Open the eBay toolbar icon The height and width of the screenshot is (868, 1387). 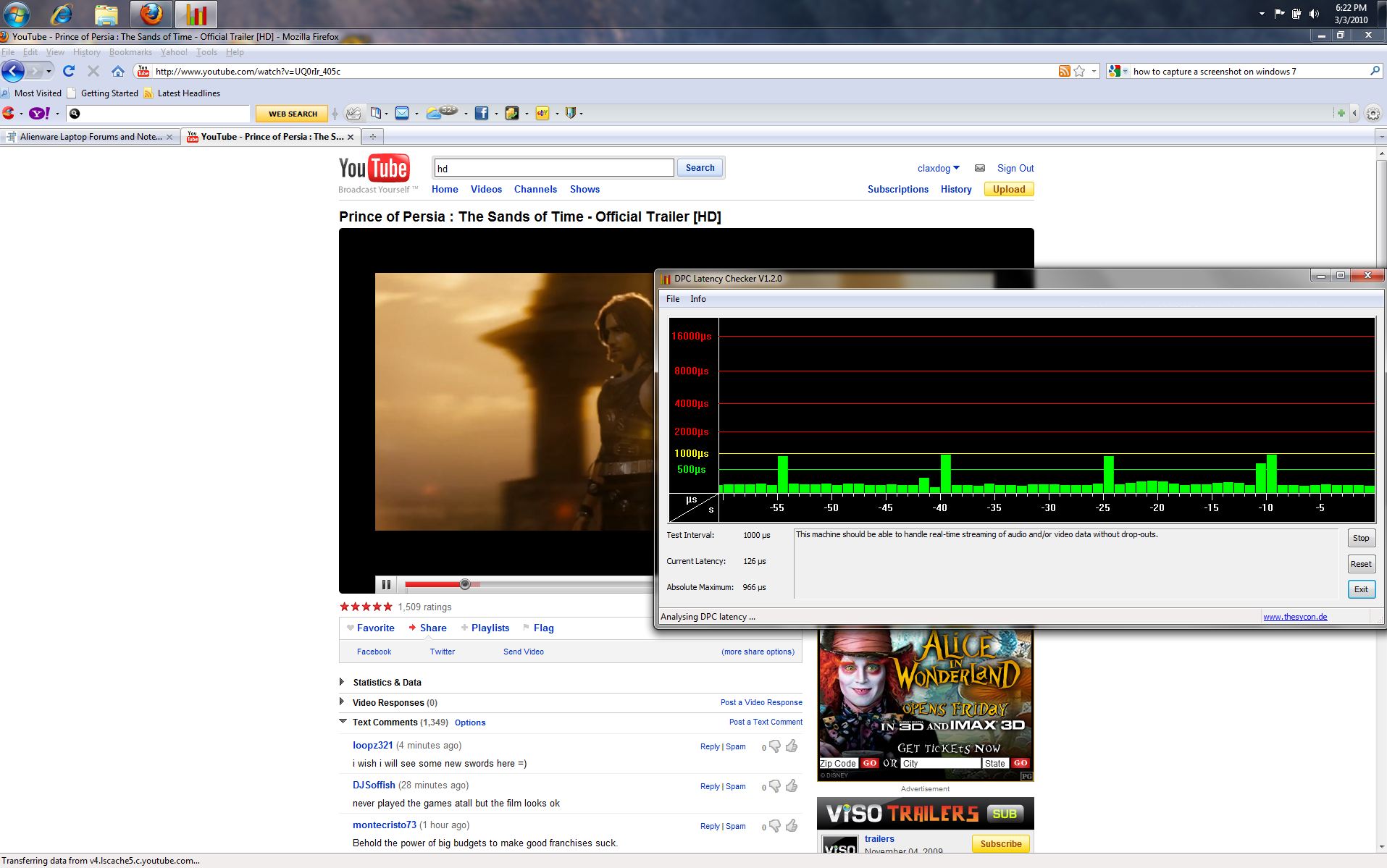(x=542, y=113)
